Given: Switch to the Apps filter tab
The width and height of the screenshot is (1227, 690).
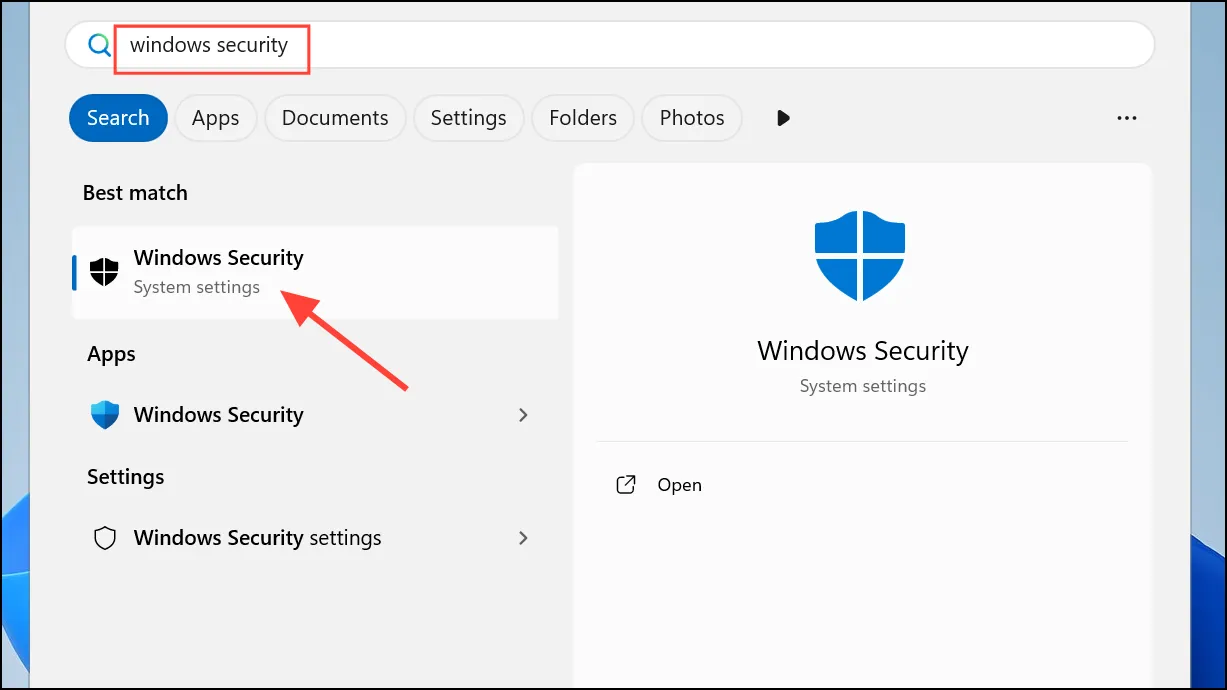Looking at the screenshot, I should point(216,118).
